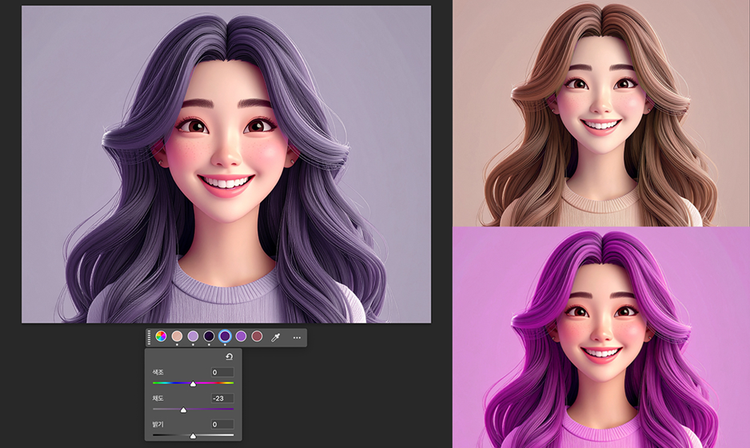The width and height of the screenshot is (750, 448).
Task: Activate the eyedropper color picker tool
Action: click(x=276, y=338)
